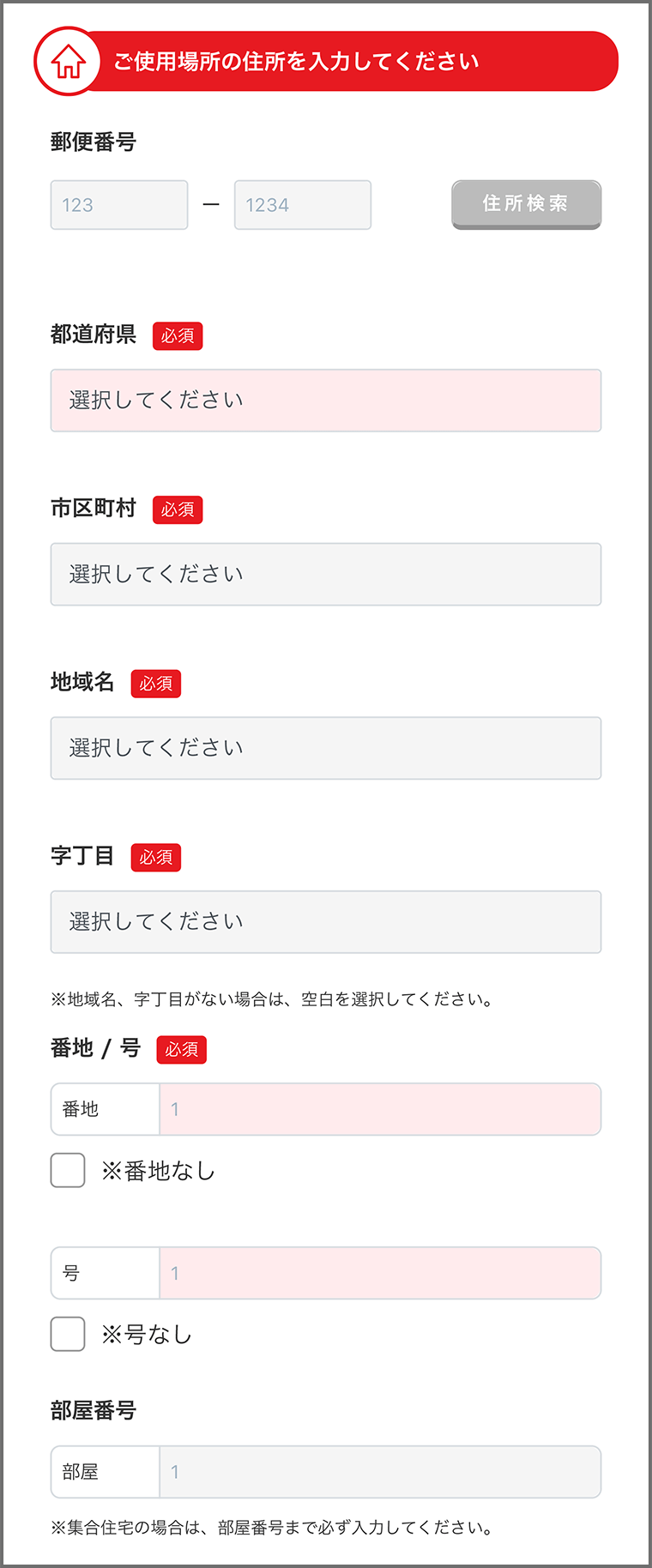The image size is (652, 1568).
Task: Expand the 地域名 selection box
Action: coord(326,748)
